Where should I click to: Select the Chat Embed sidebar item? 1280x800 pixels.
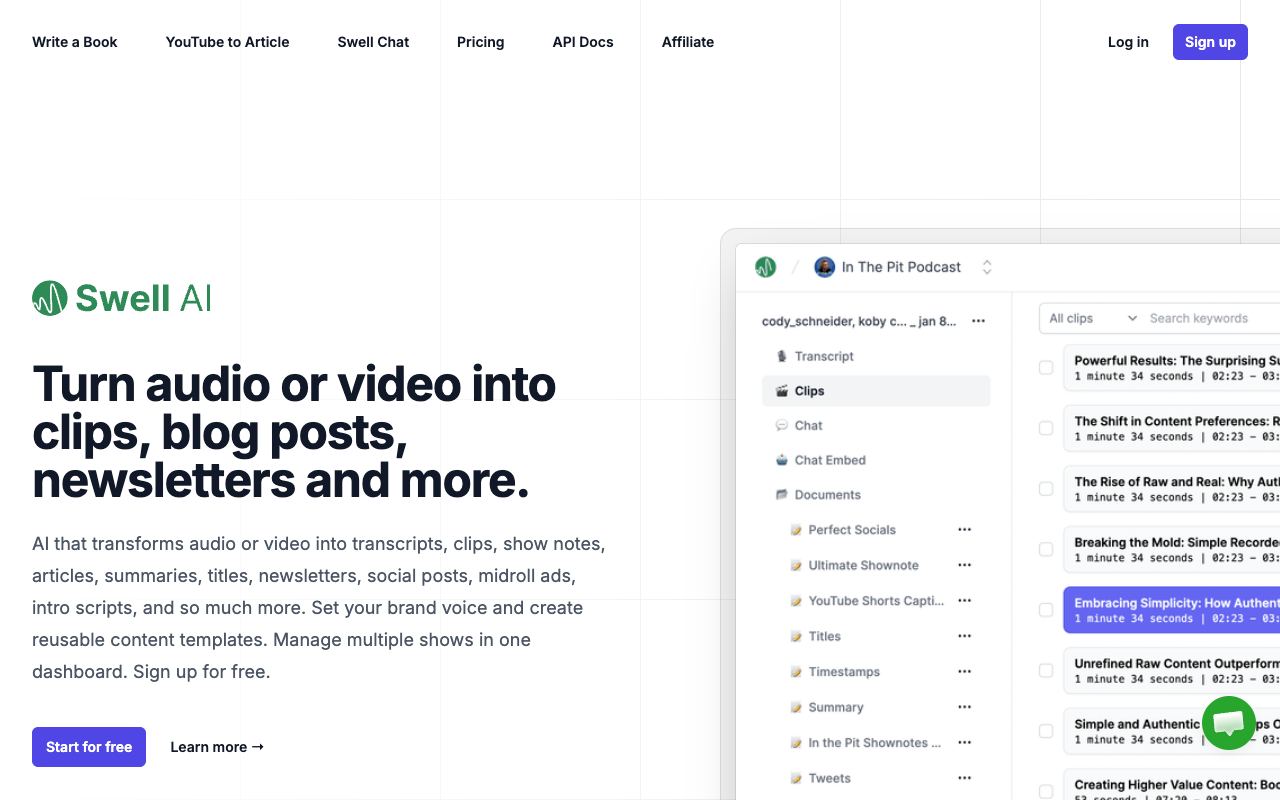point(876,460)
